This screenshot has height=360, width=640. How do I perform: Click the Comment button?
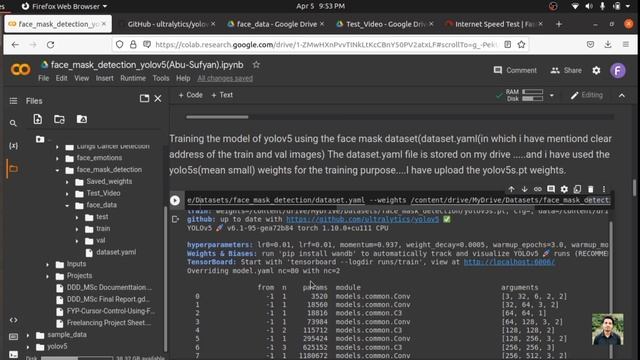coord(515,70)
